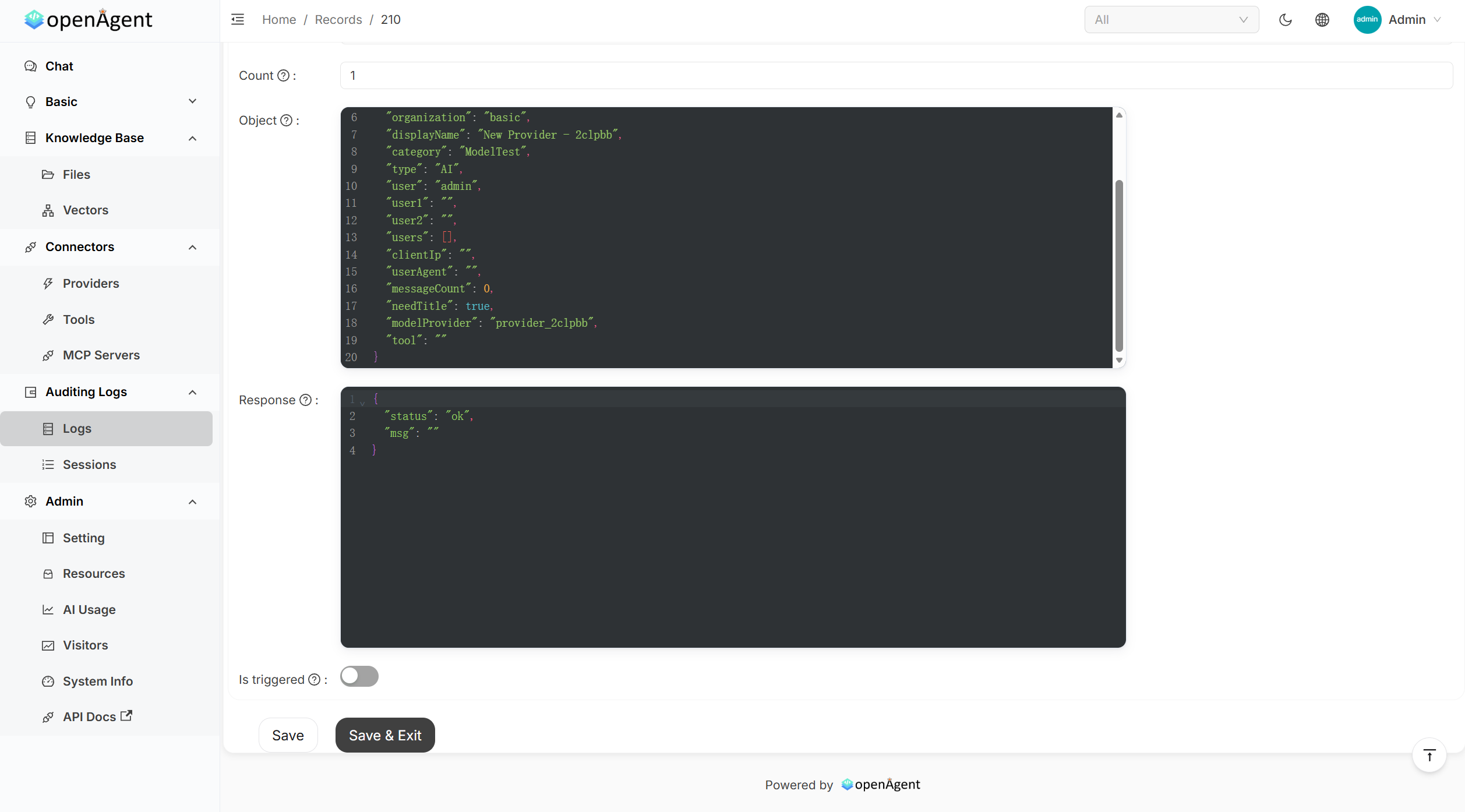
Task: Open the Providers menu item
Action: (91, 284)
